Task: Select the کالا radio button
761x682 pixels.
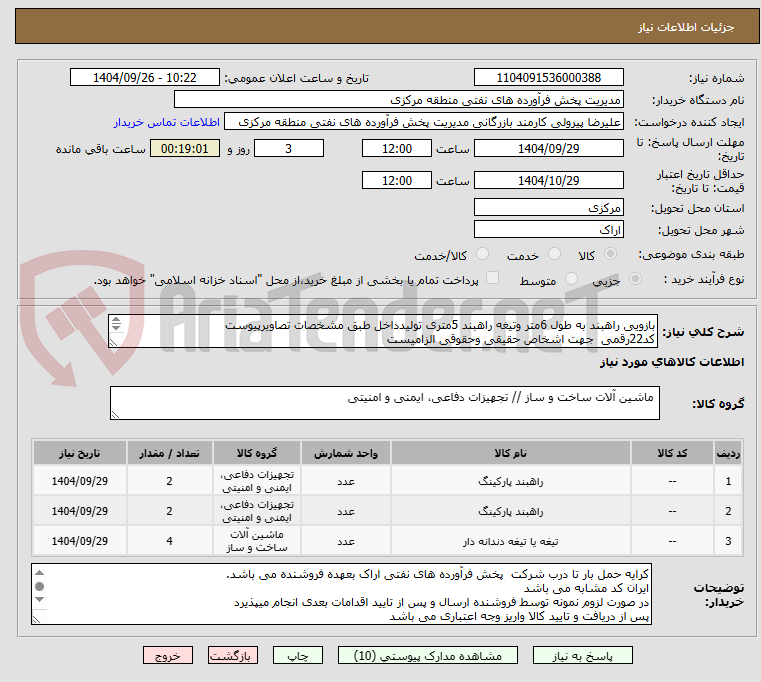Action: pyautogui.click(x=611, y=254)
